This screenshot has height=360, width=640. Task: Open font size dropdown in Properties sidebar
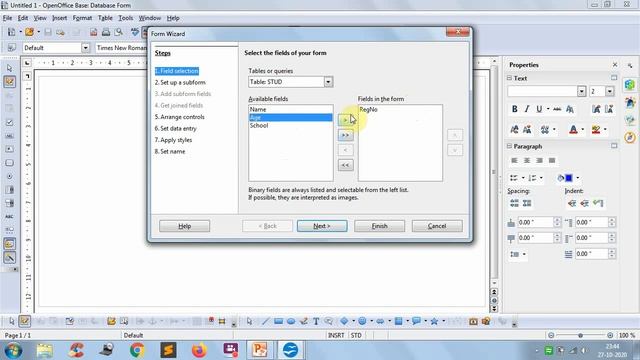click(x=609, y=91)
